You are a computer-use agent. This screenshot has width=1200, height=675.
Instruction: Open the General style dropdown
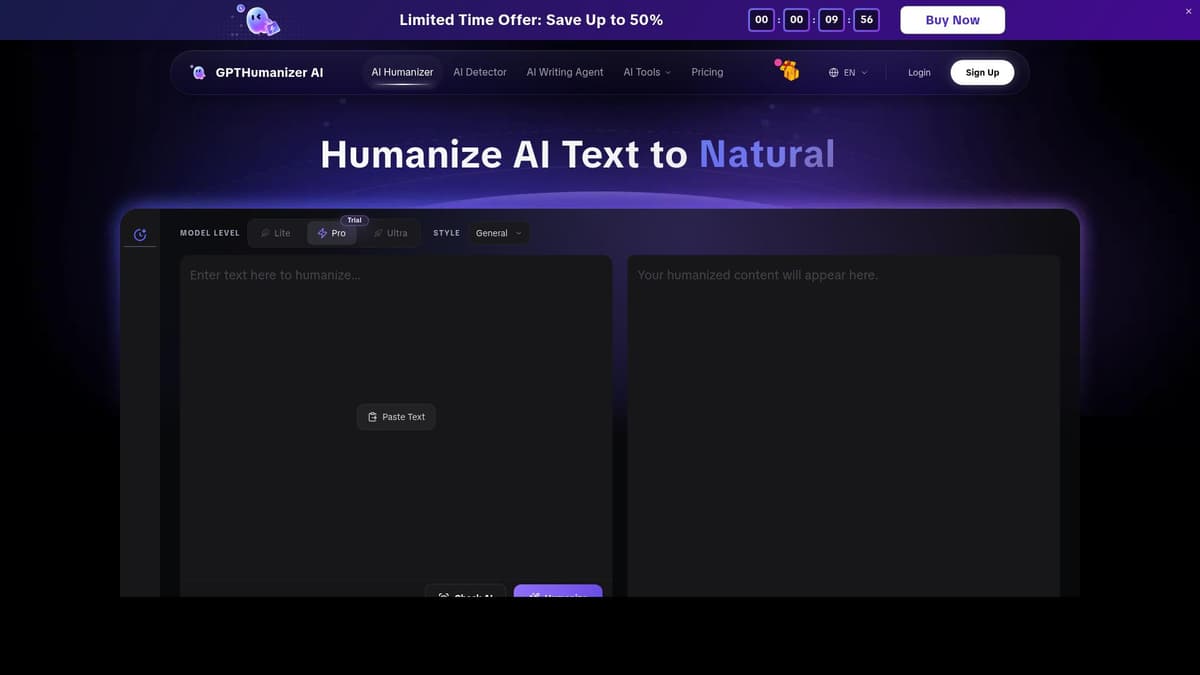[x=498, y=232]
